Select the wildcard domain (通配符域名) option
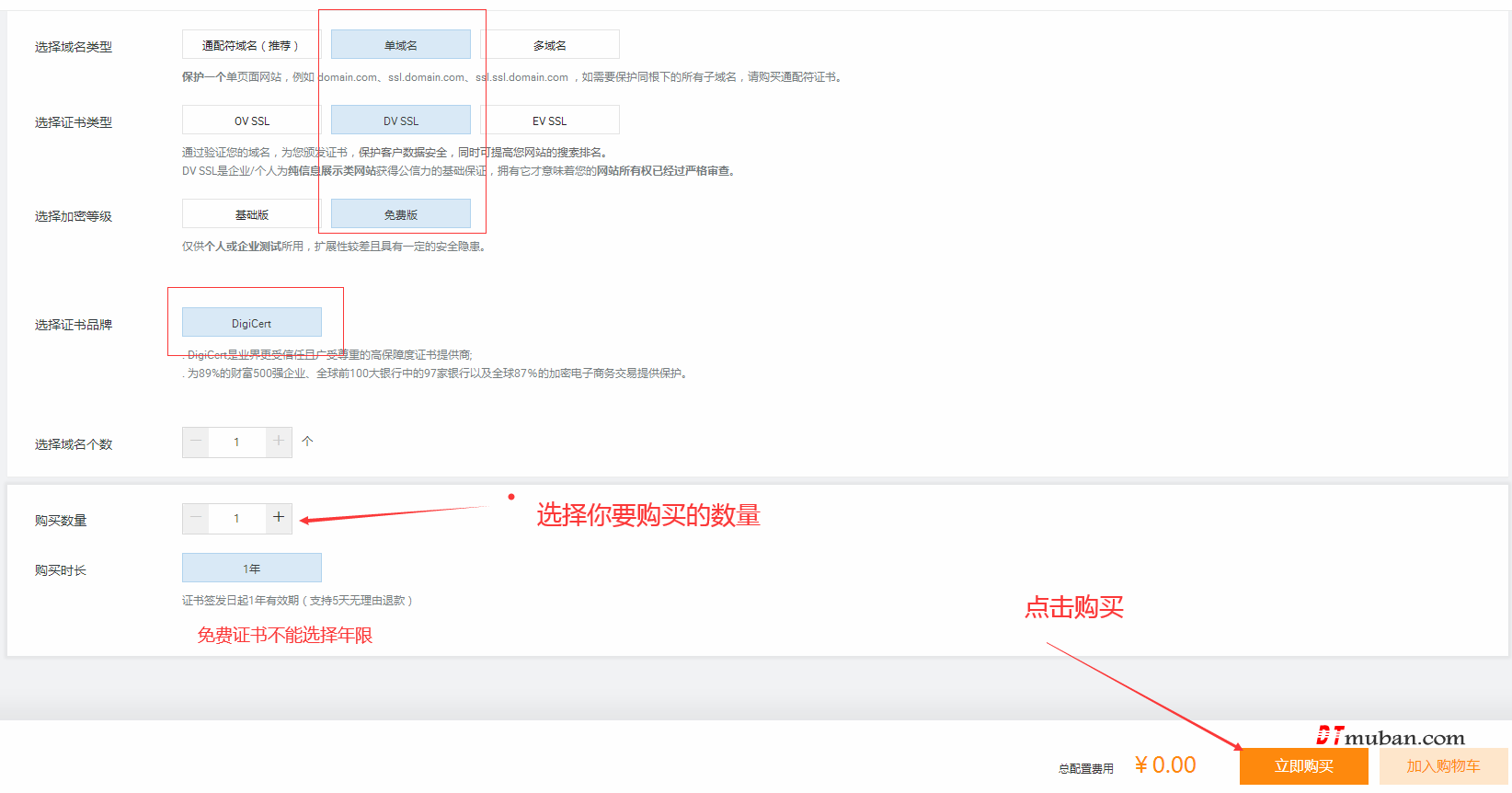The image size is (1512, 793). click(251, 45)
